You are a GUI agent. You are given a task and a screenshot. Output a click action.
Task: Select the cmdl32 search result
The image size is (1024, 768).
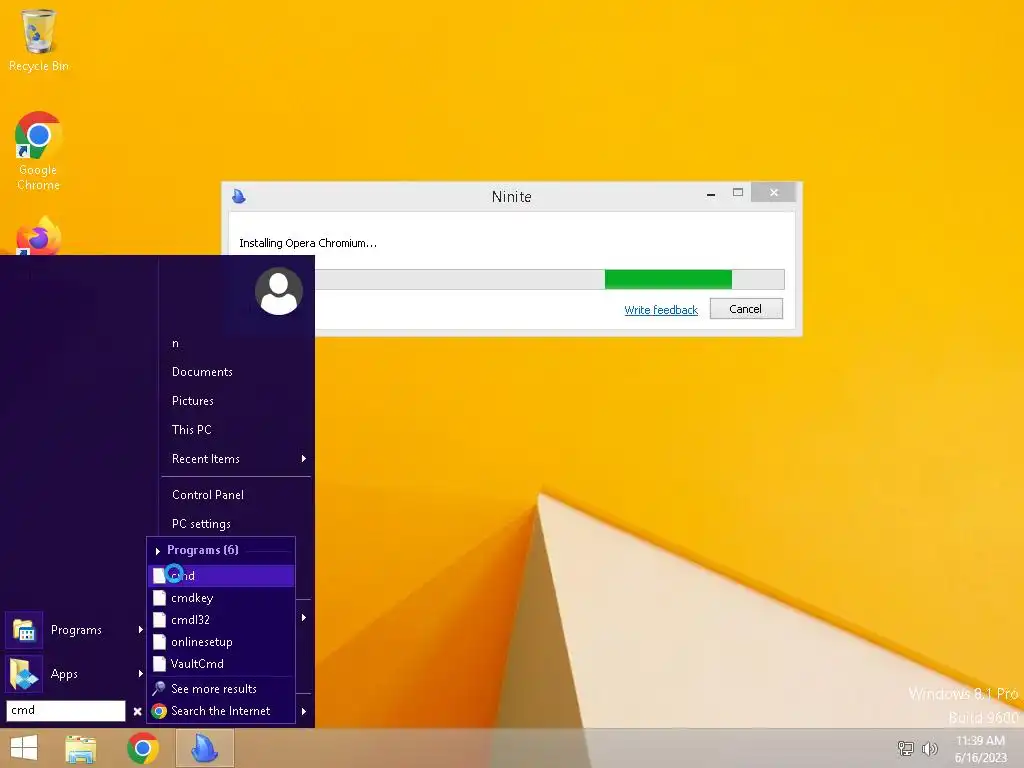pos(221,620)
